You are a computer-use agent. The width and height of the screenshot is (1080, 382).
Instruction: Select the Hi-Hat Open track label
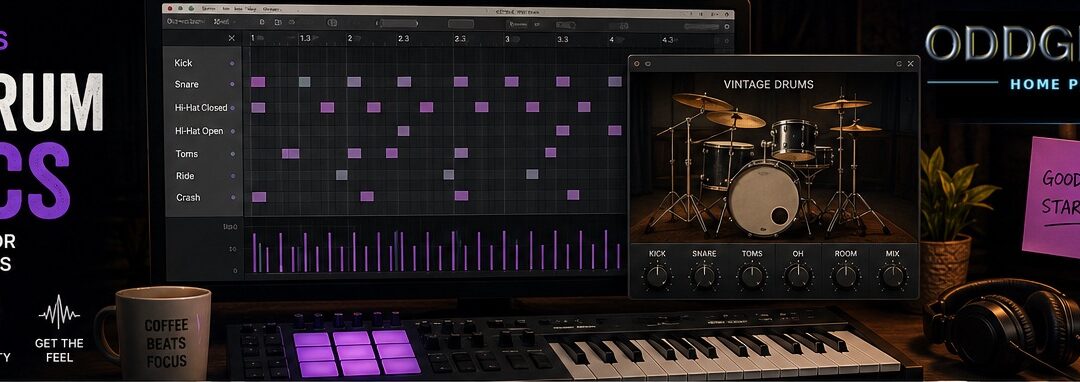(x=199, y=131)
